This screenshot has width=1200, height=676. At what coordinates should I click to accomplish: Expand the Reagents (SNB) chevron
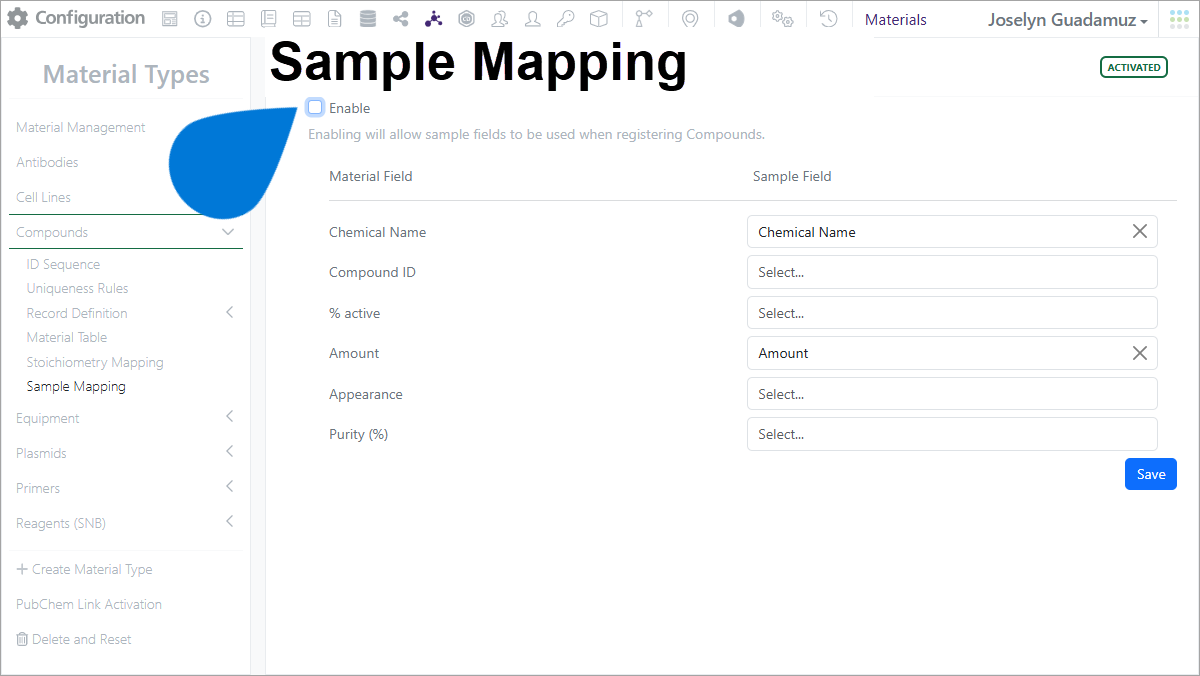coord(229,522)
